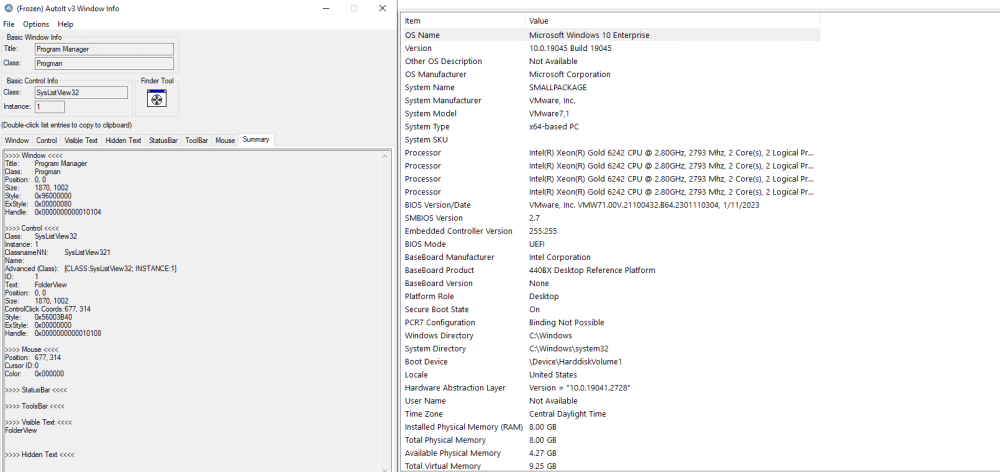Click the Class field showing Progman

[x=104, y=63]
